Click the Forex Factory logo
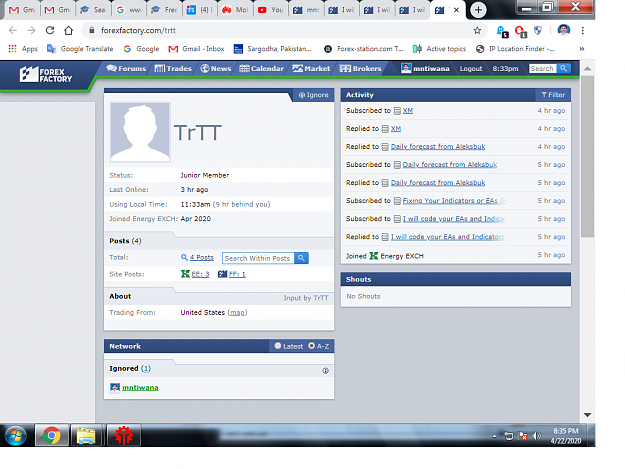 pos(45,75)
